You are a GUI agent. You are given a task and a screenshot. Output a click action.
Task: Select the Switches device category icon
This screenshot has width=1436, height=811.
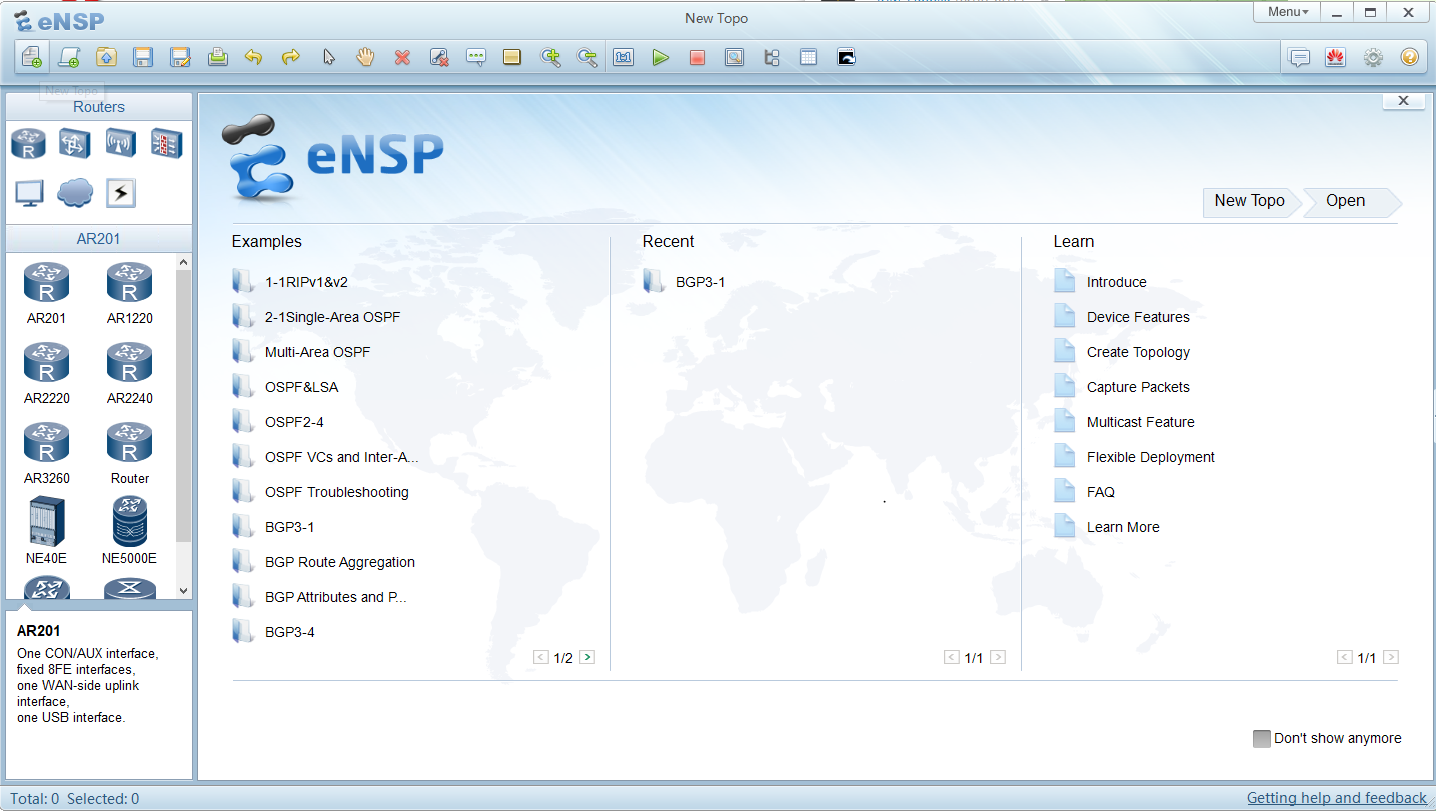pos(75,144)
